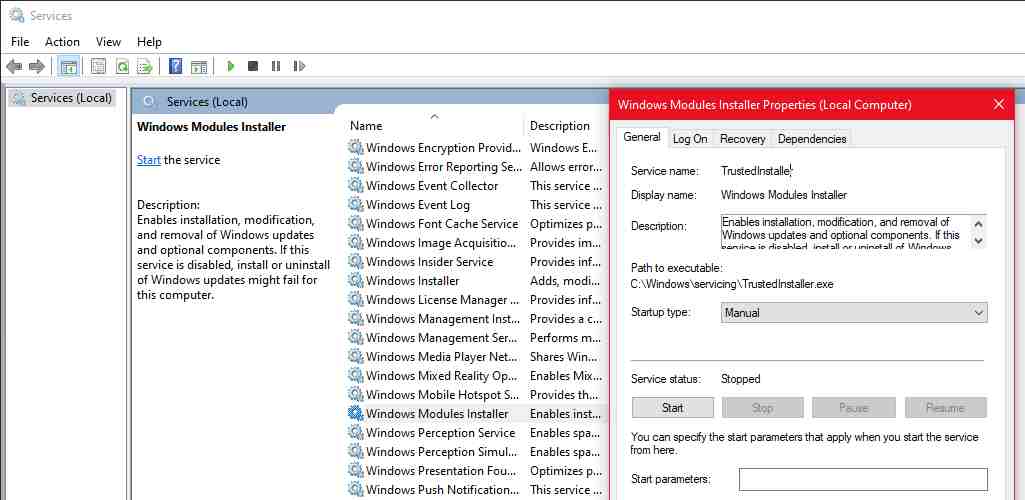Screen dimensions: 1025x500
Task: Toggle the Show/Hide Action Pane icon
Action: click(x=199, y=66)
